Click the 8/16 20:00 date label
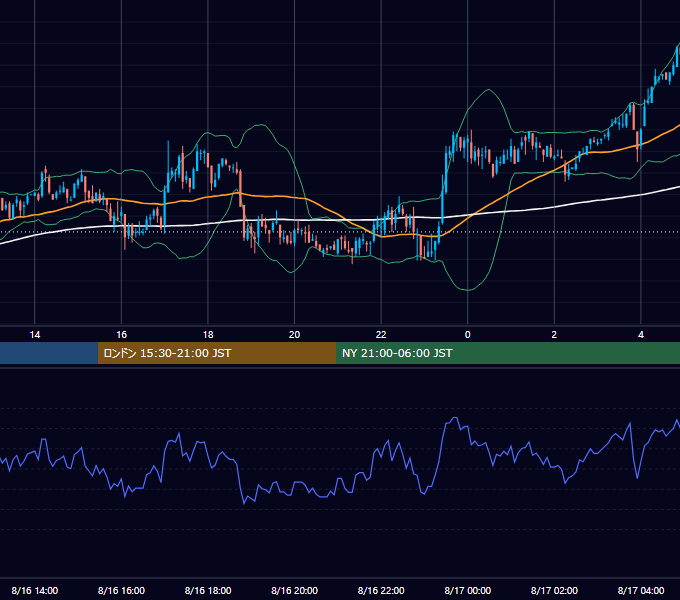This screenshot has width=680, height=600. 294,590
